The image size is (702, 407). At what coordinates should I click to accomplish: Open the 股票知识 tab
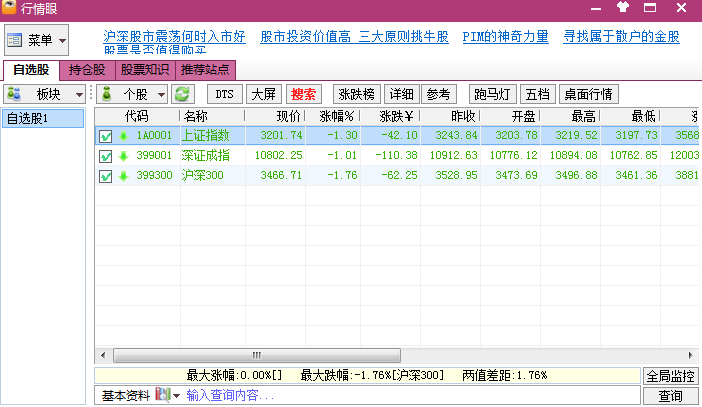coord(145,70)
